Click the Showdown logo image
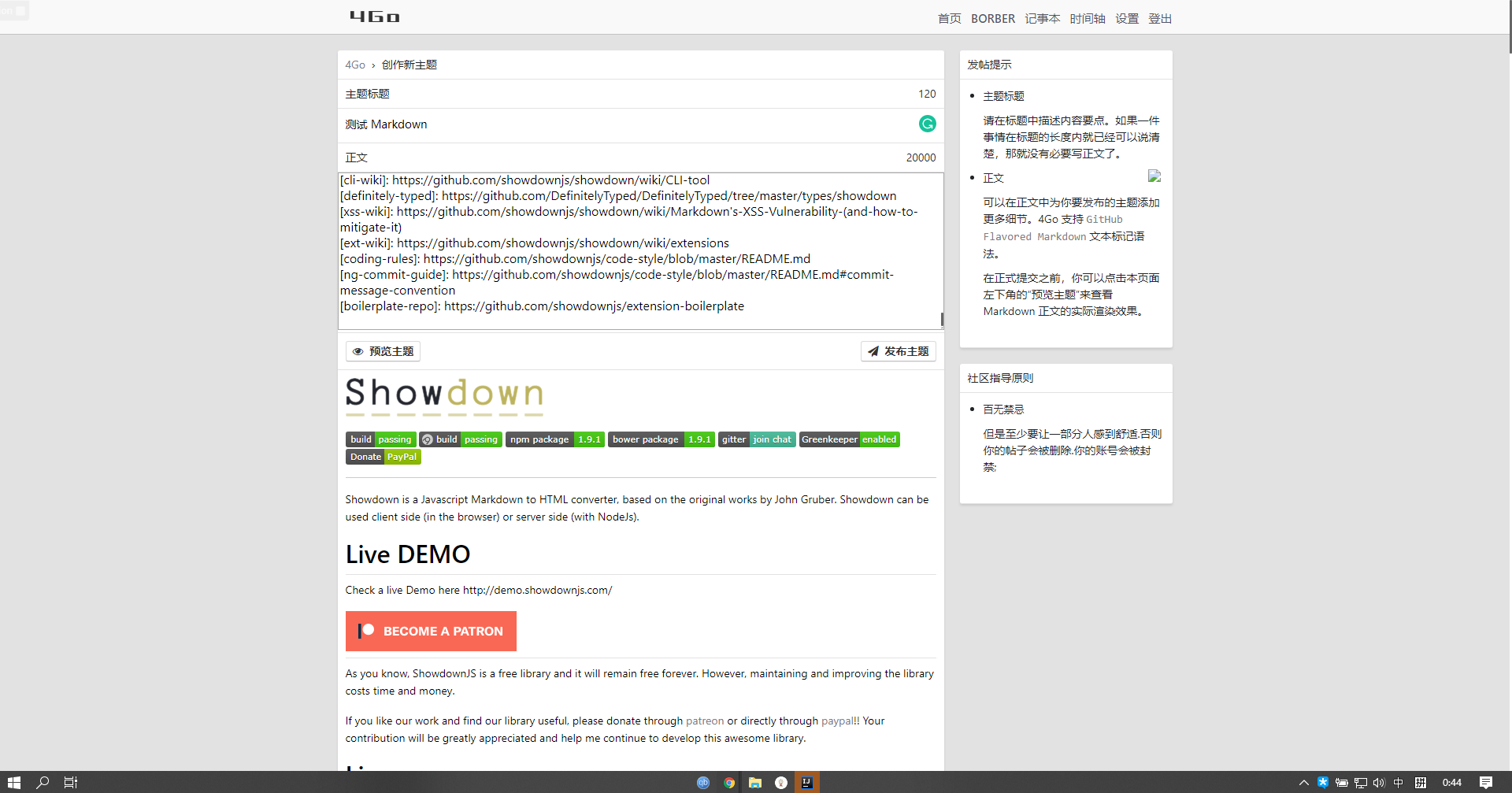This screenshot has width=1512, height=793. [444, 396]
